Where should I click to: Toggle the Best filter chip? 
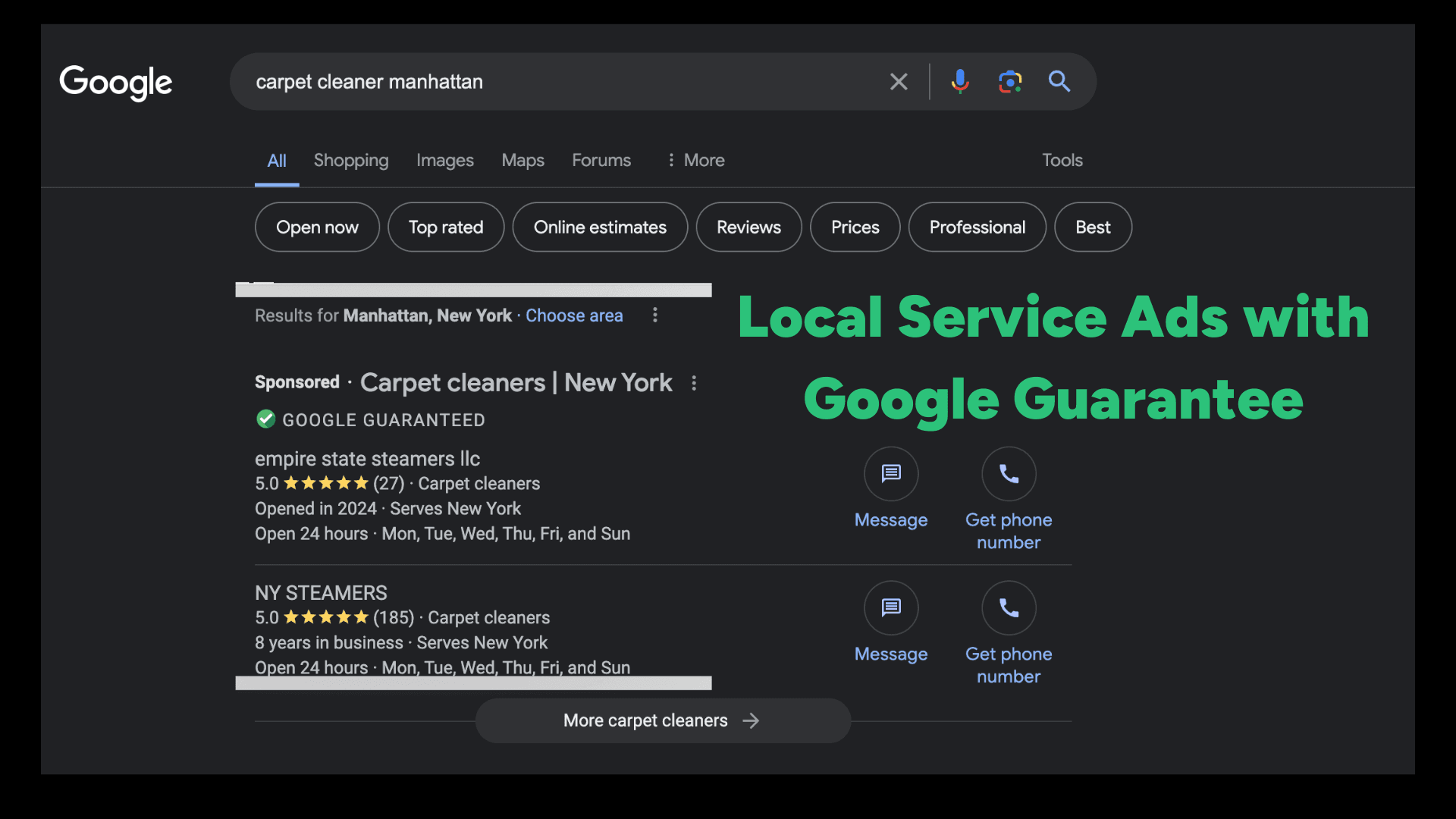[x=1093, y=227]
